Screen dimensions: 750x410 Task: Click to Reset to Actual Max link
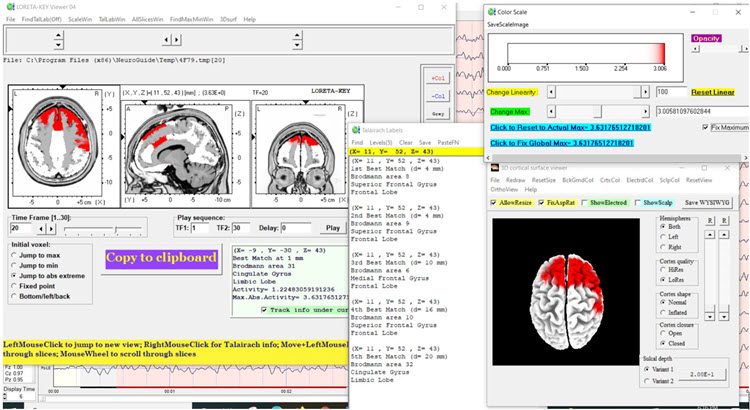(x=568, y=128)
